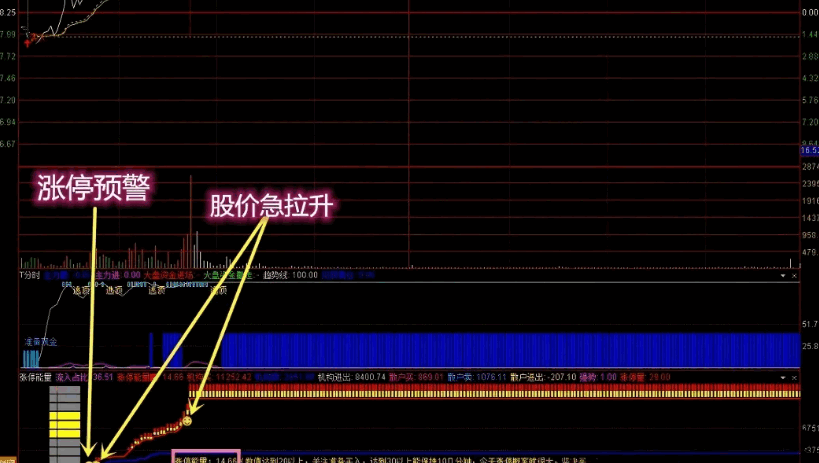819x463 pixels.
Task: Open dropdown arrow of T分时 indicator panel
Action: [782, 275]
